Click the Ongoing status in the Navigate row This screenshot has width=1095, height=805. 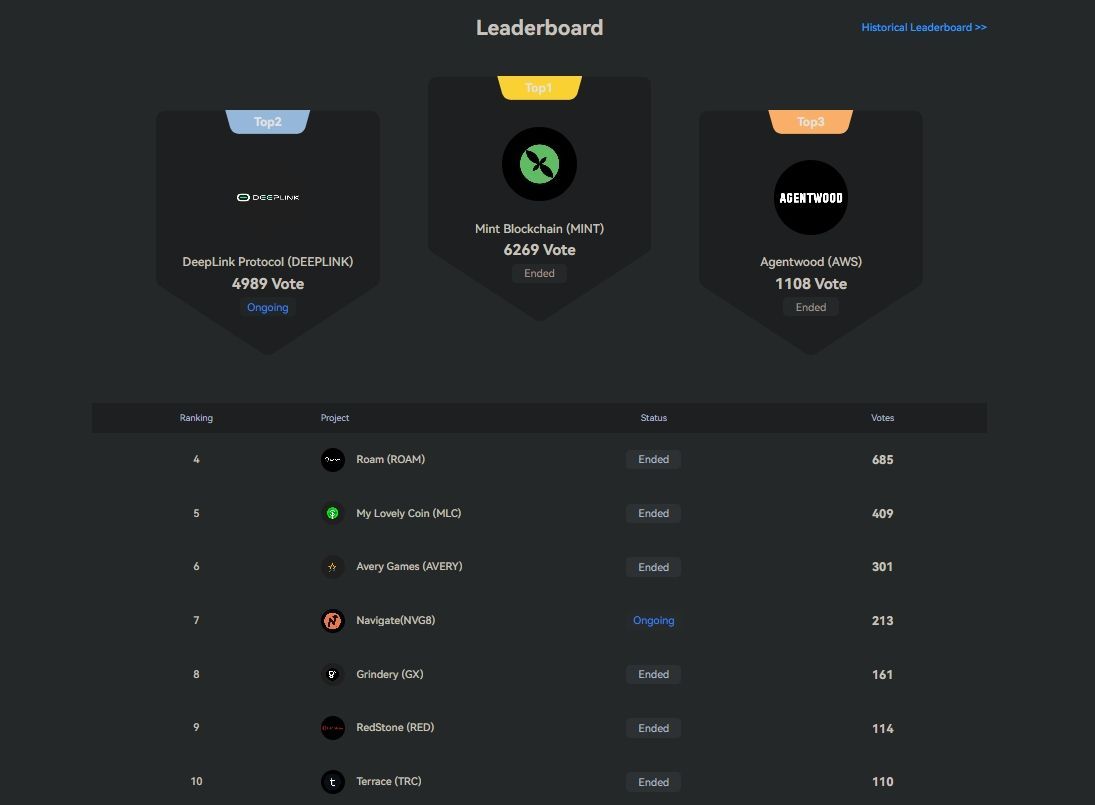point(654,621)
